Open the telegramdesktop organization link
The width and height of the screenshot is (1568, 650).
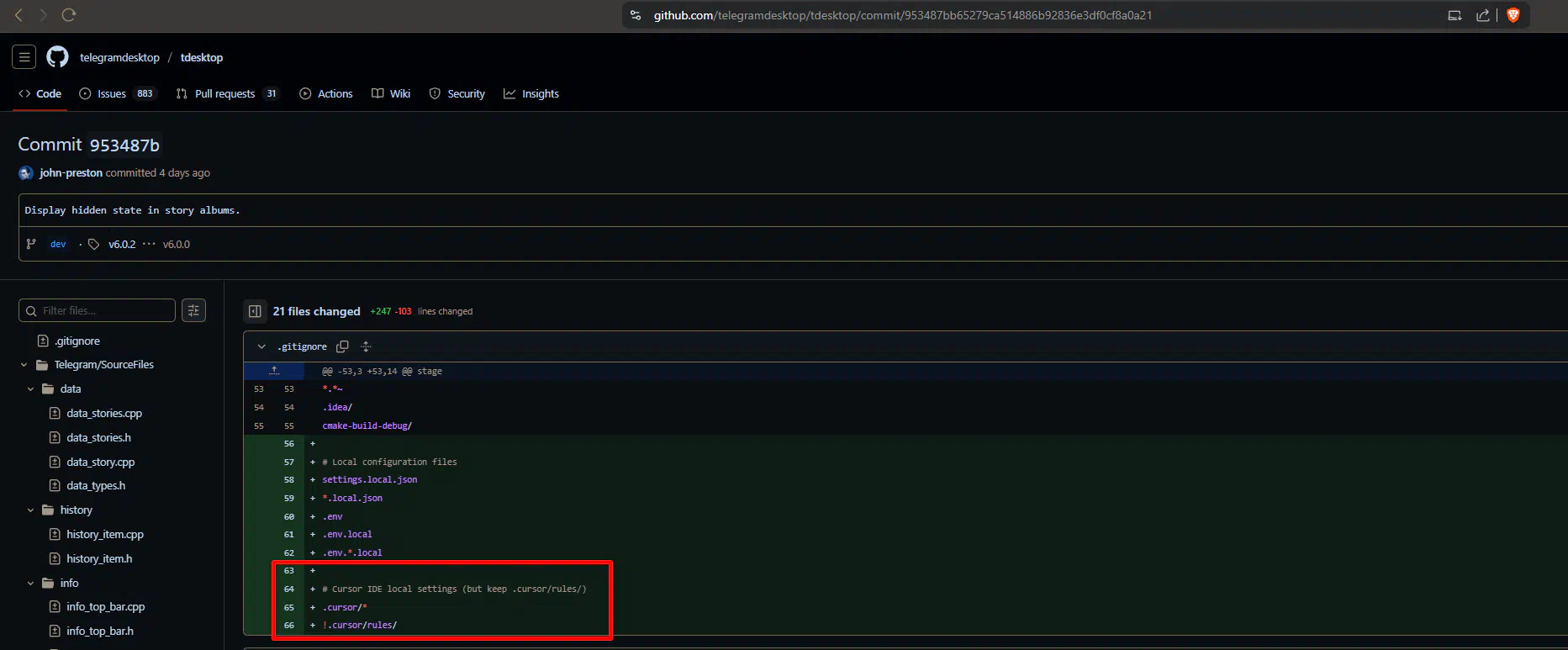tap(119, 57)
